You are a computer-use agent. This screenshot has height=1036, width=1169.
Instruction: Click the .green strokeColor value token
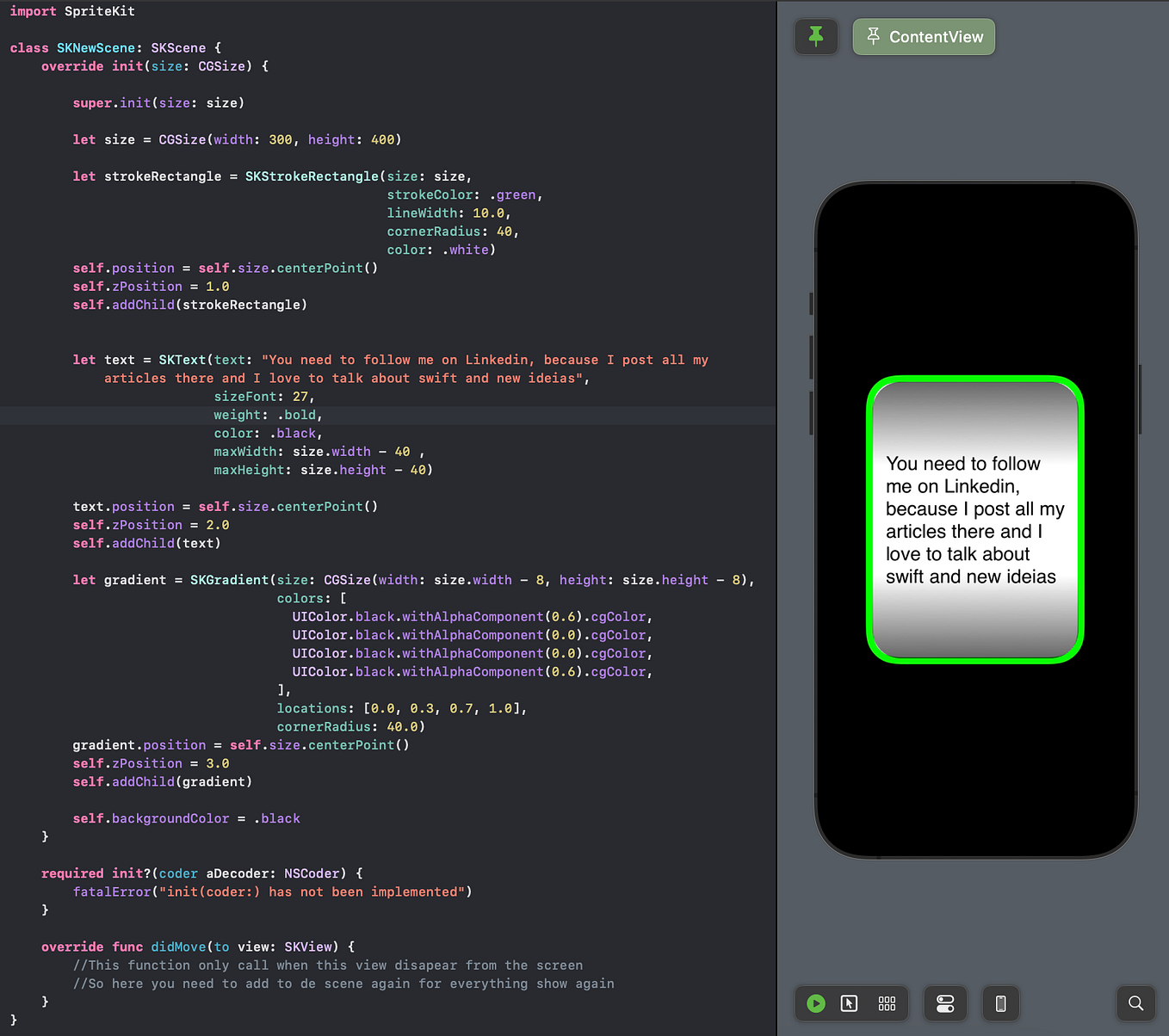pyautogui.click(x=514, y=194)
